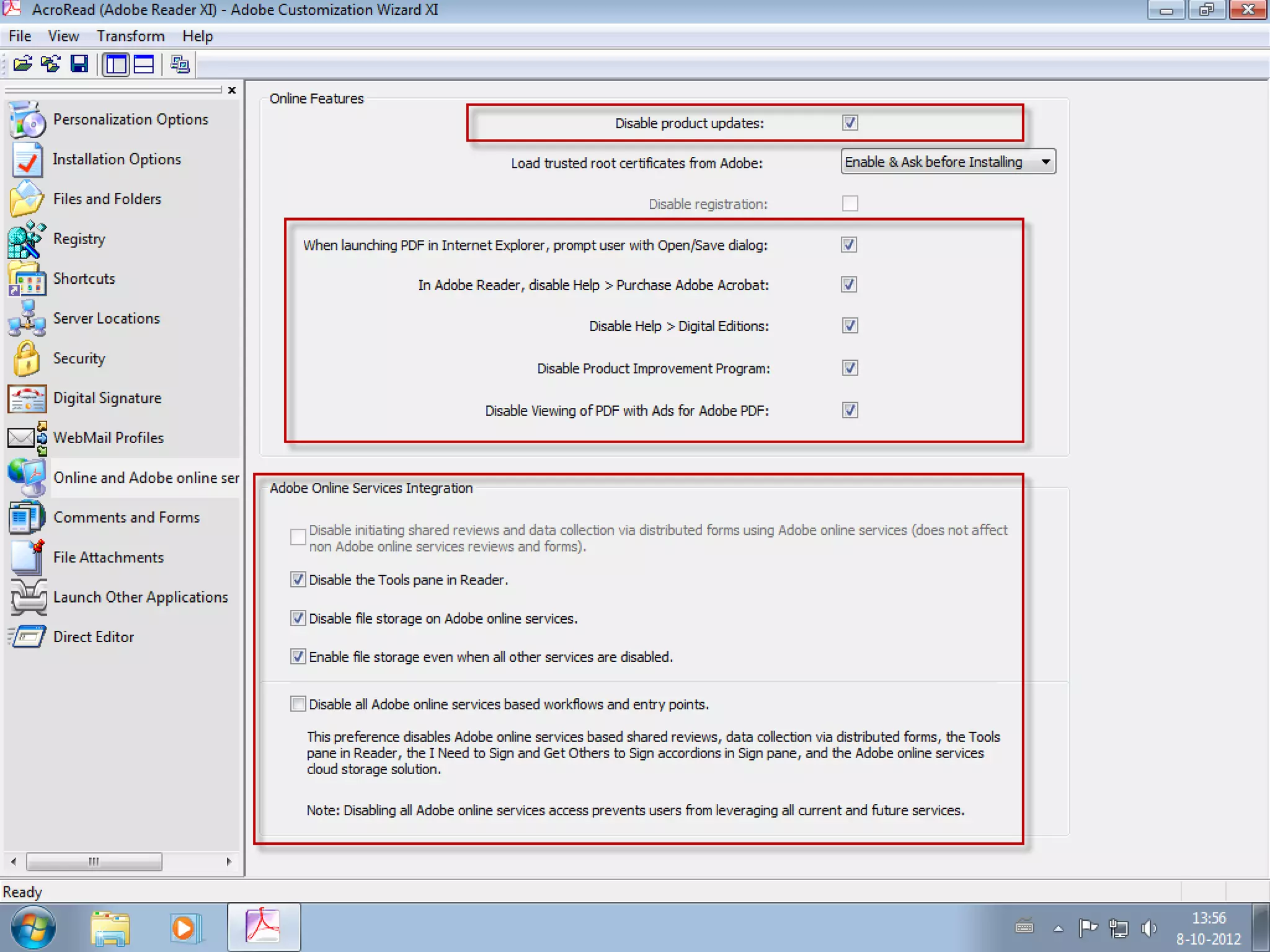Open the Help menu
This screenshot has width=1270, height=952.
point(197,36)
